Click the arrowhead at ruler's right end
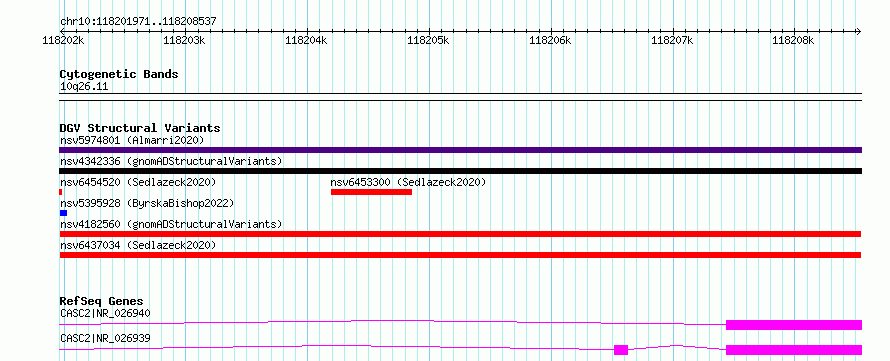 (858, 31)
